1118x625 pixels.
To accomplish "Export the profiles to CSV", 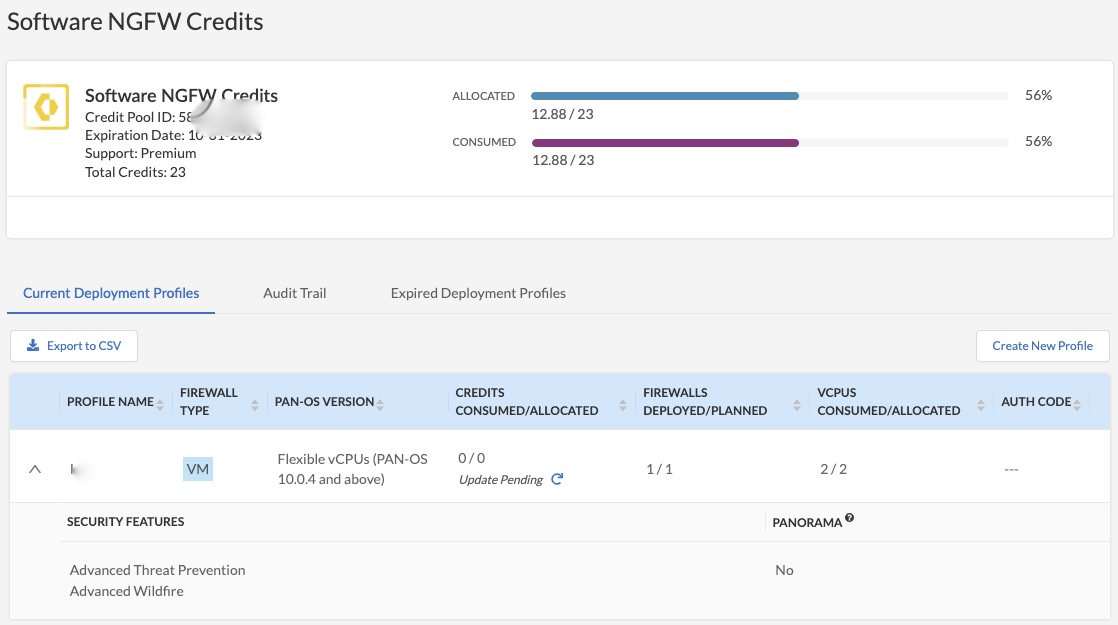I will pos(73,346).
